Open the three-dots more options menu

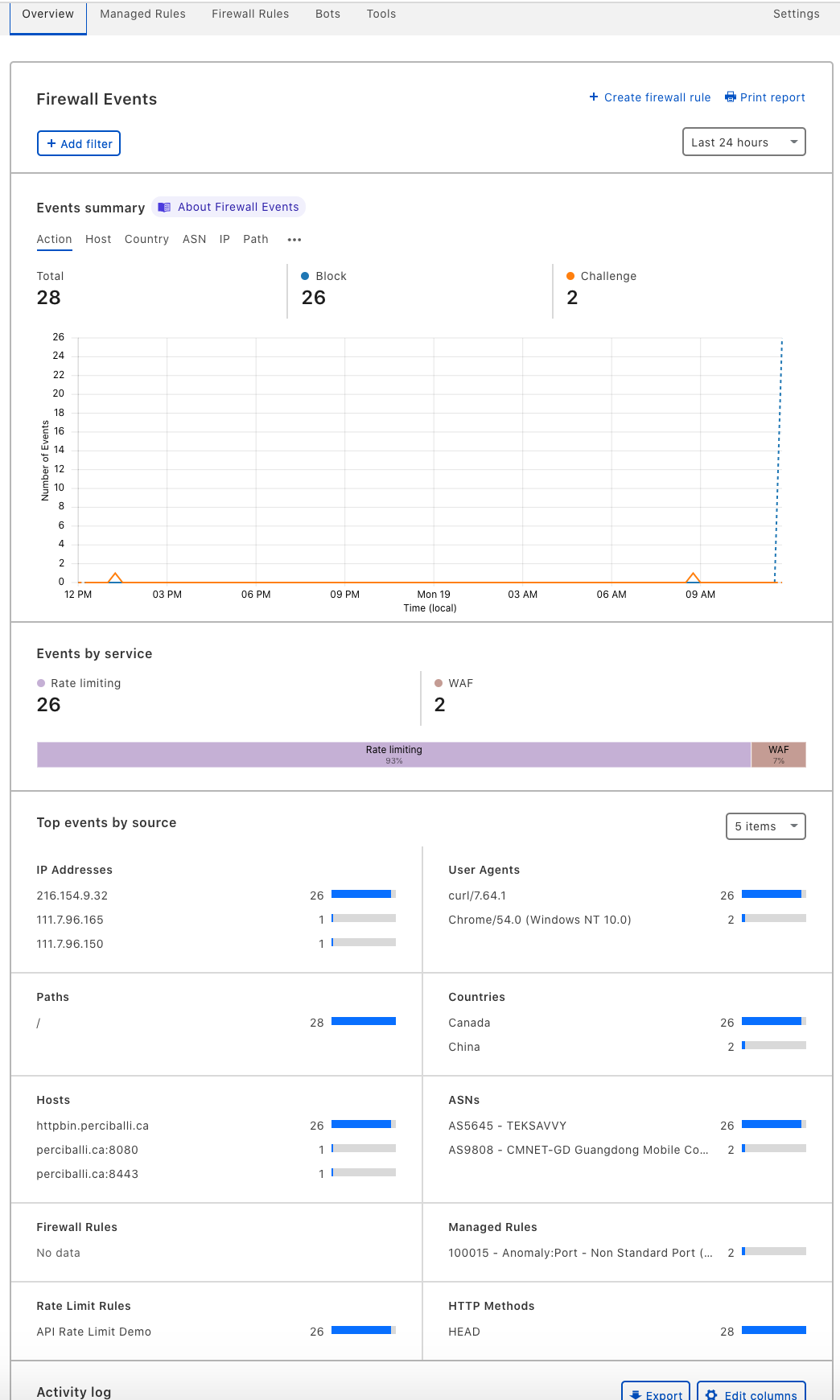(x=294, y=240)
